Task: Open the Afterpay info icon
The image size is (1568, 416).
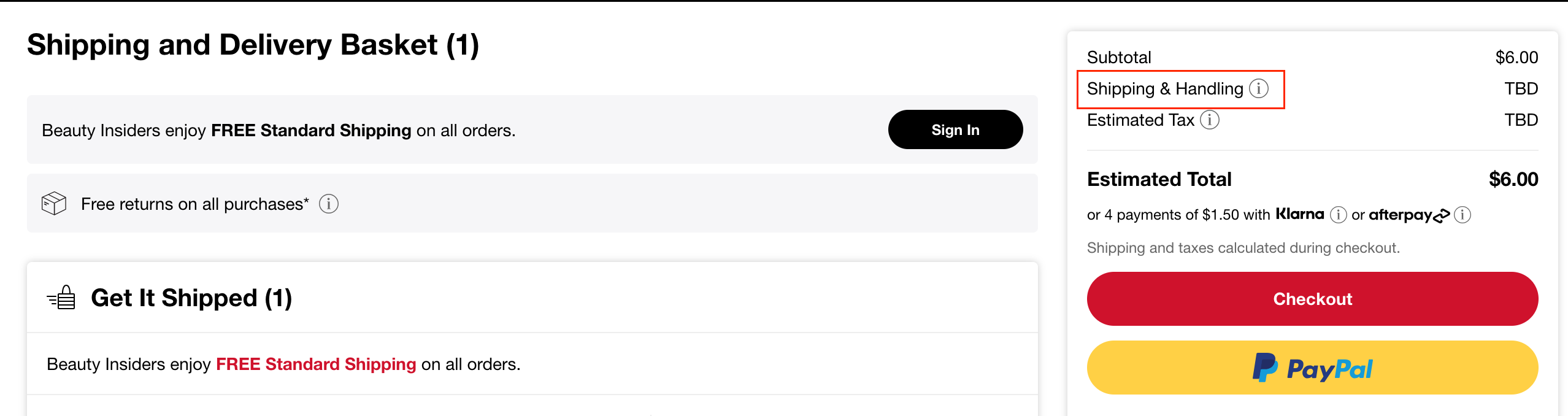Action: 1462,215
